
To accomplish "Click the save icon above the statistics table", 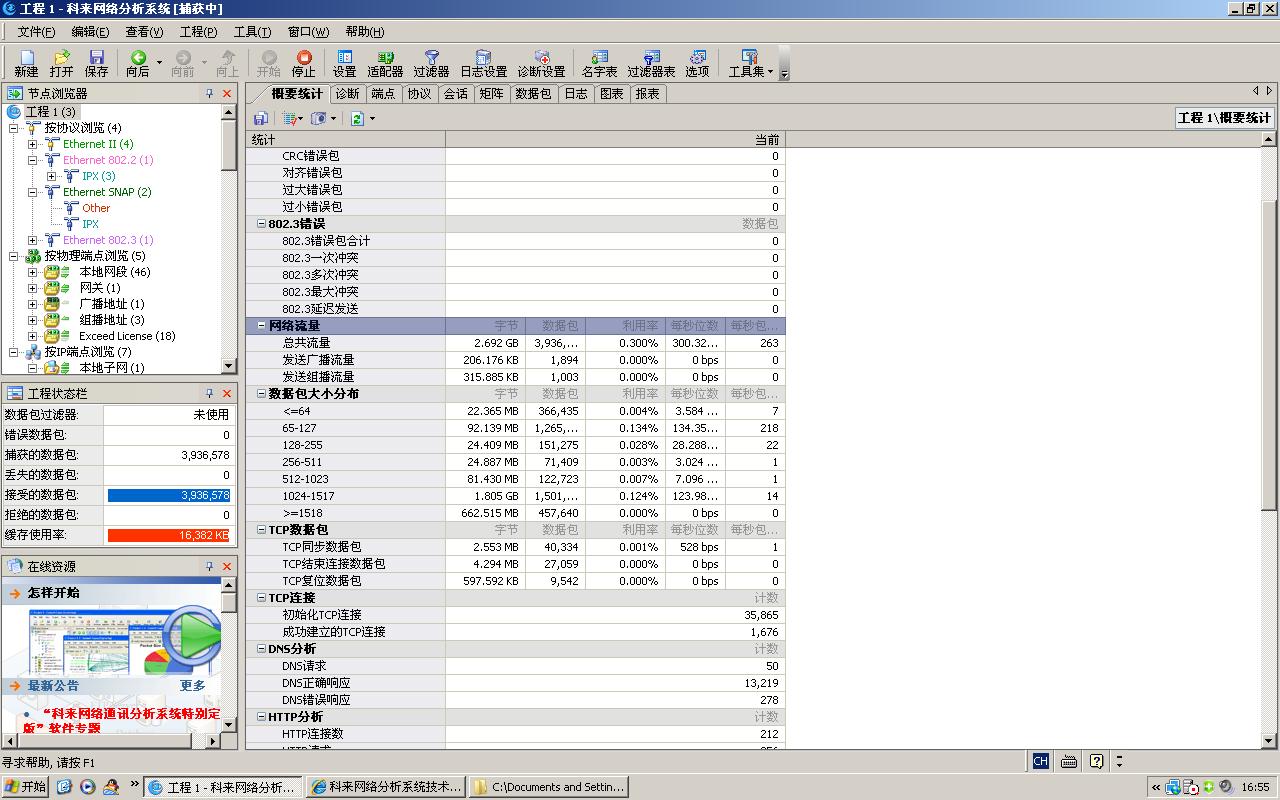I will click(260, 118).
